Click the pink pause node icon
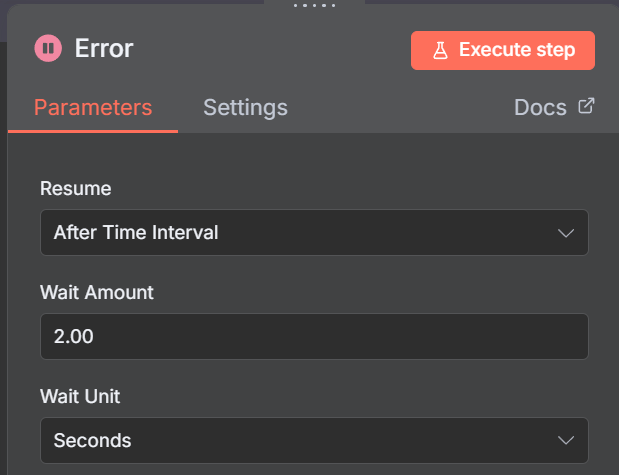Image resolution: width=619 pixels, height=475 pixels. [48, 48]
